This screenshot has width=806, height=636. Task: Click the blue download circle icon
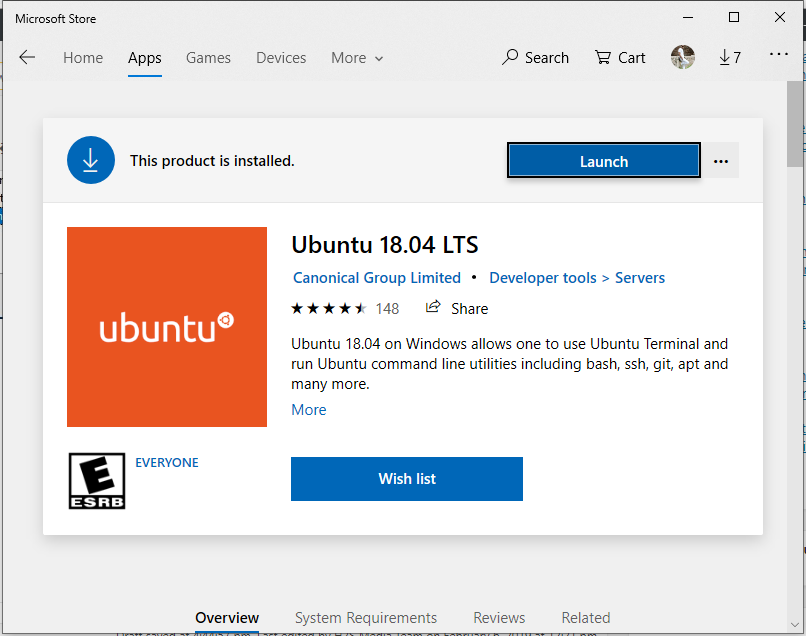click(91, 160)
